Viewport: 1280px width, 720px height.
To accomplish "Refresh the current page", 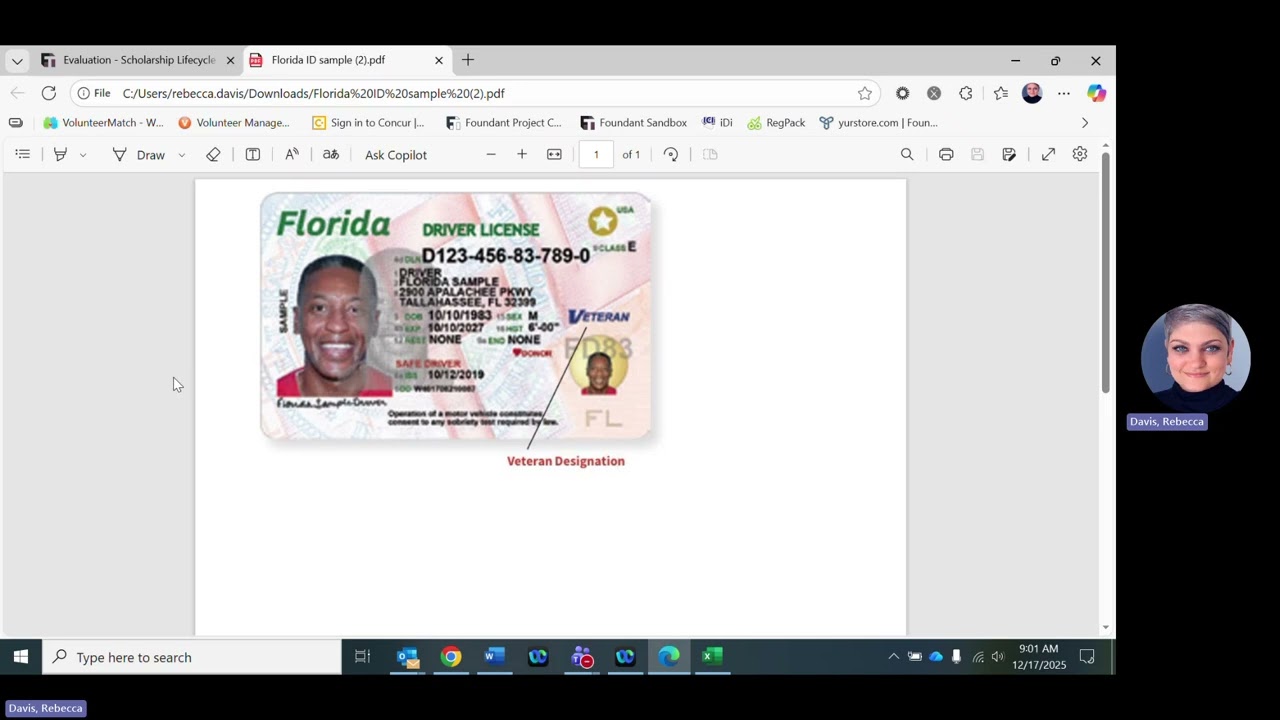I will (x=48, y=93).
